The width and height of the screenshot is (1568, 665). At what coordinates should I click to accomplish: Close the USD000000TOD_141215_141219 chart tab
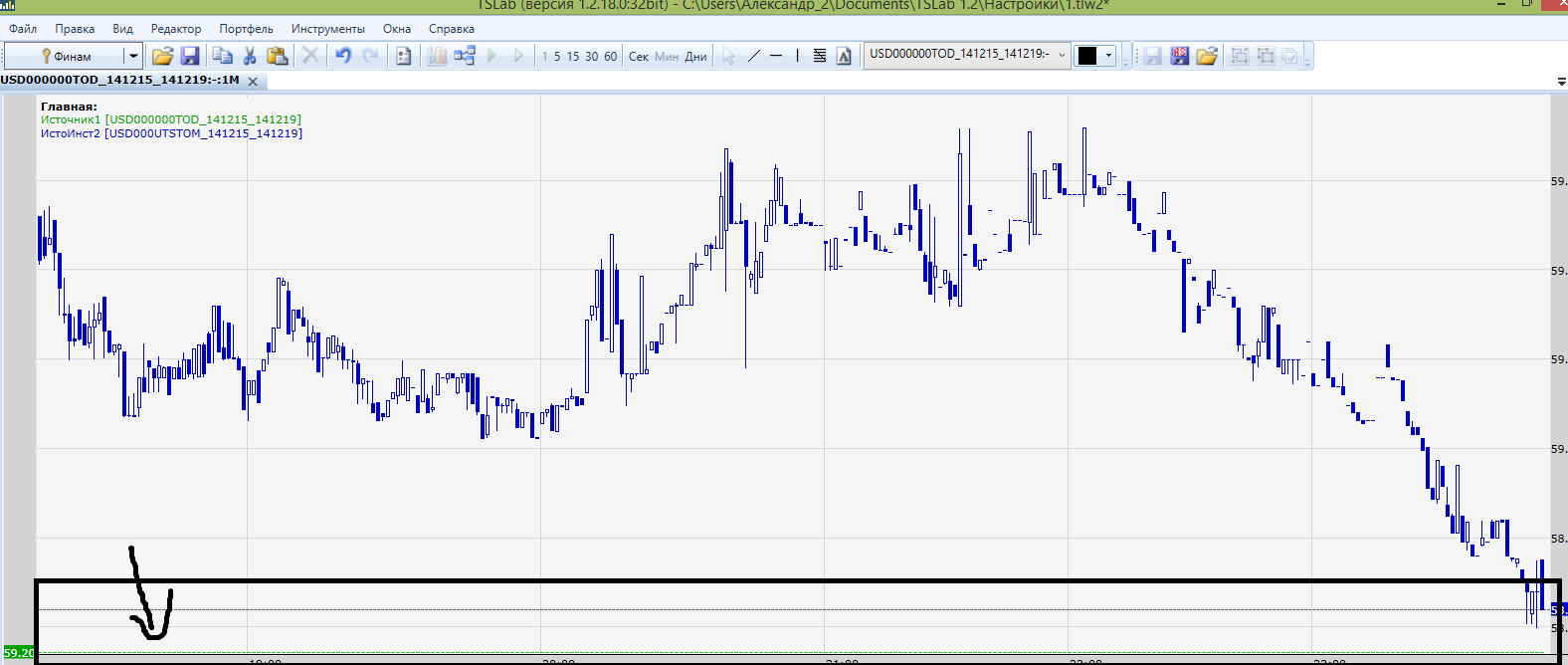coord(253,82)
